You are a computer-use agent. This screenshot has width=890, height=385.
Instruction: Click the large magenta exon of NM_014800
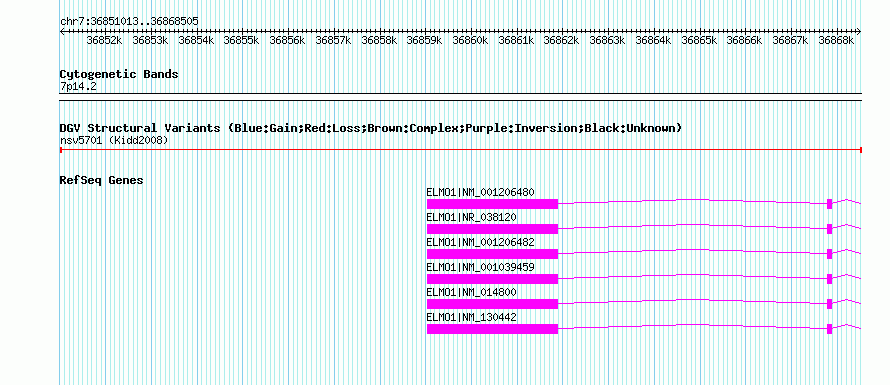point(492,304)
